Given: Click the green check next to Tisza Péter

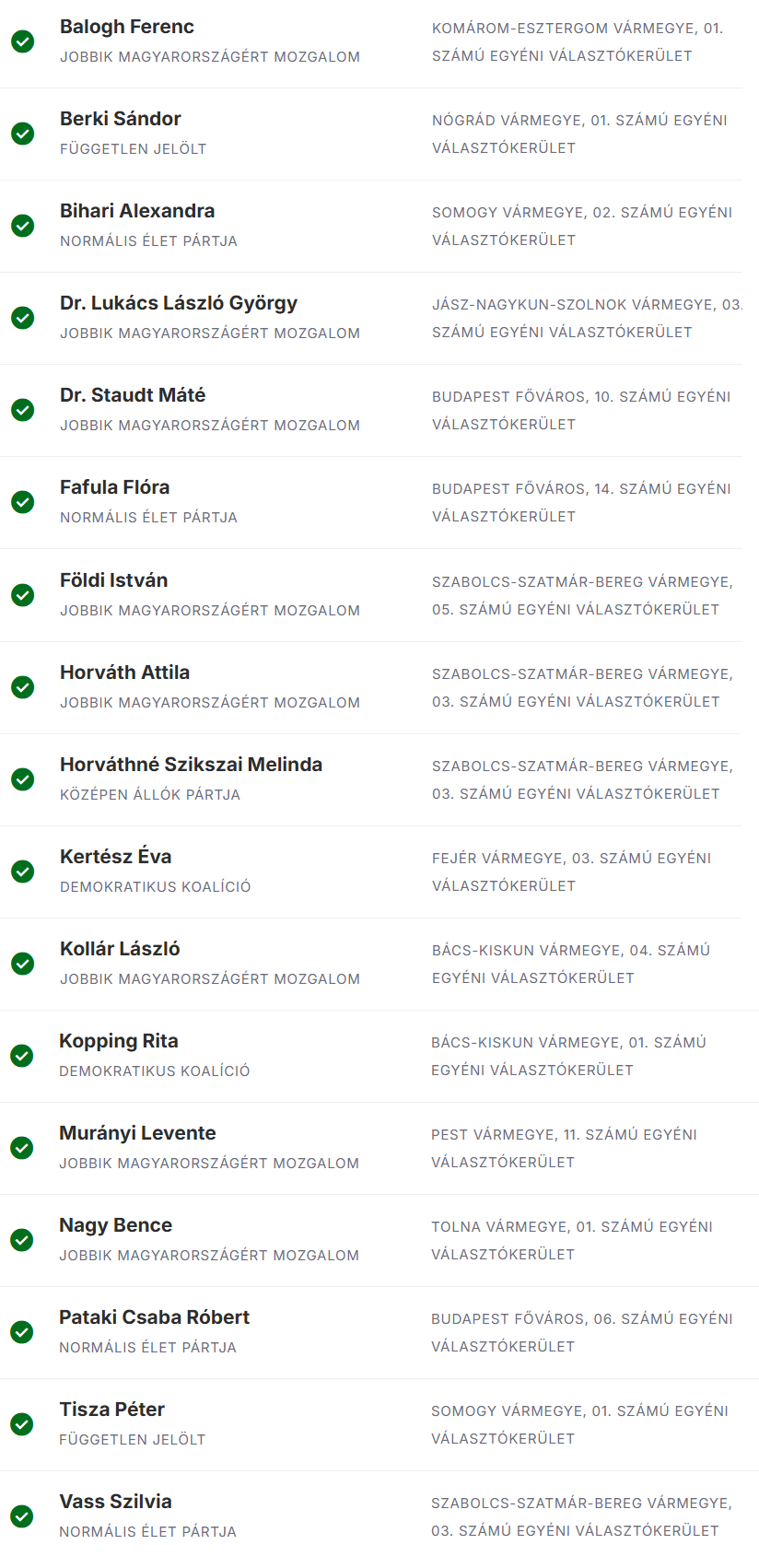Looking at the screenshot, I should (x=23, y=1424).
